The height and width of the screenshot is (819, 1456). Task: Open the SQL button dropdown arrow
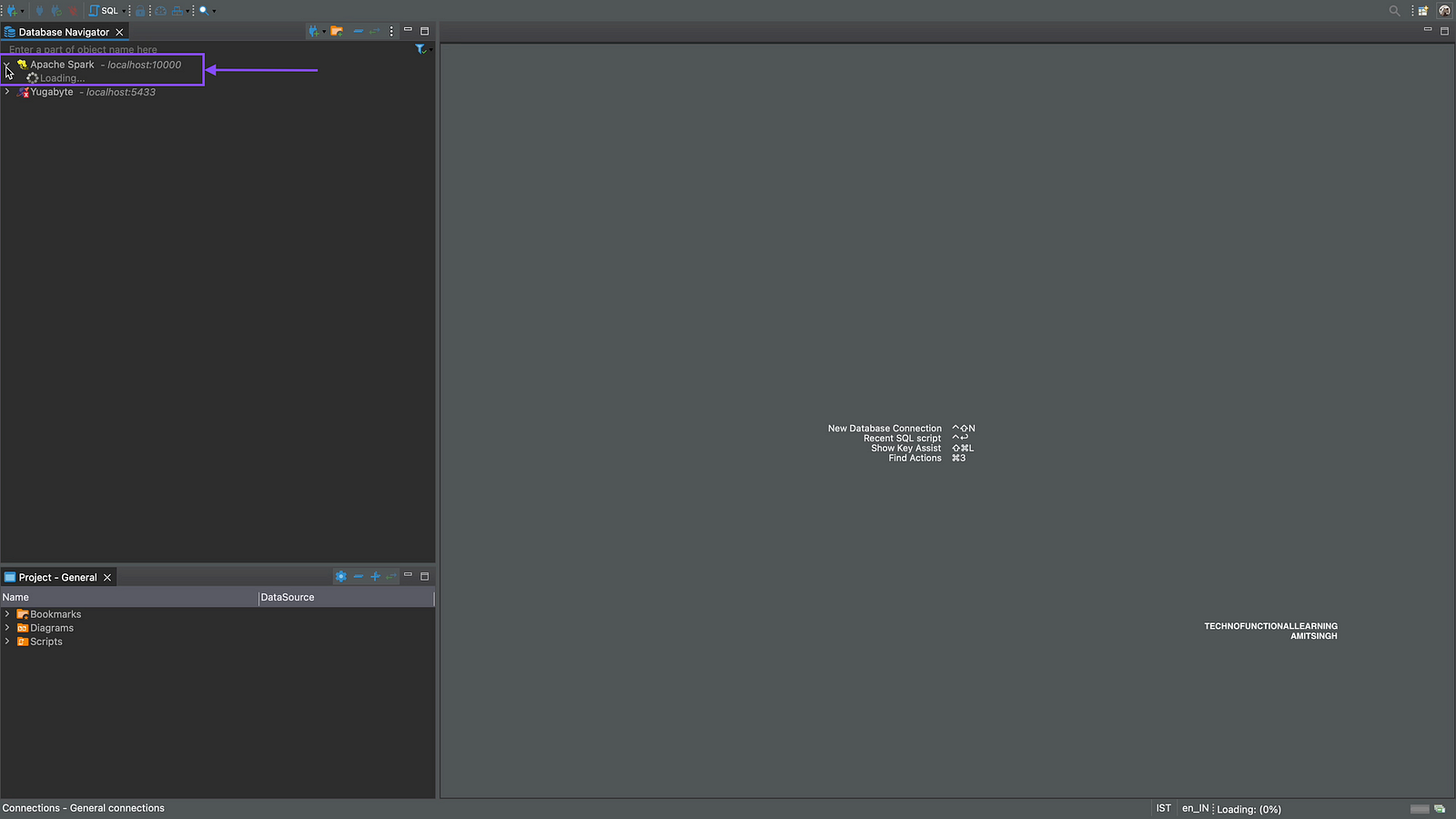pos(124,11)
